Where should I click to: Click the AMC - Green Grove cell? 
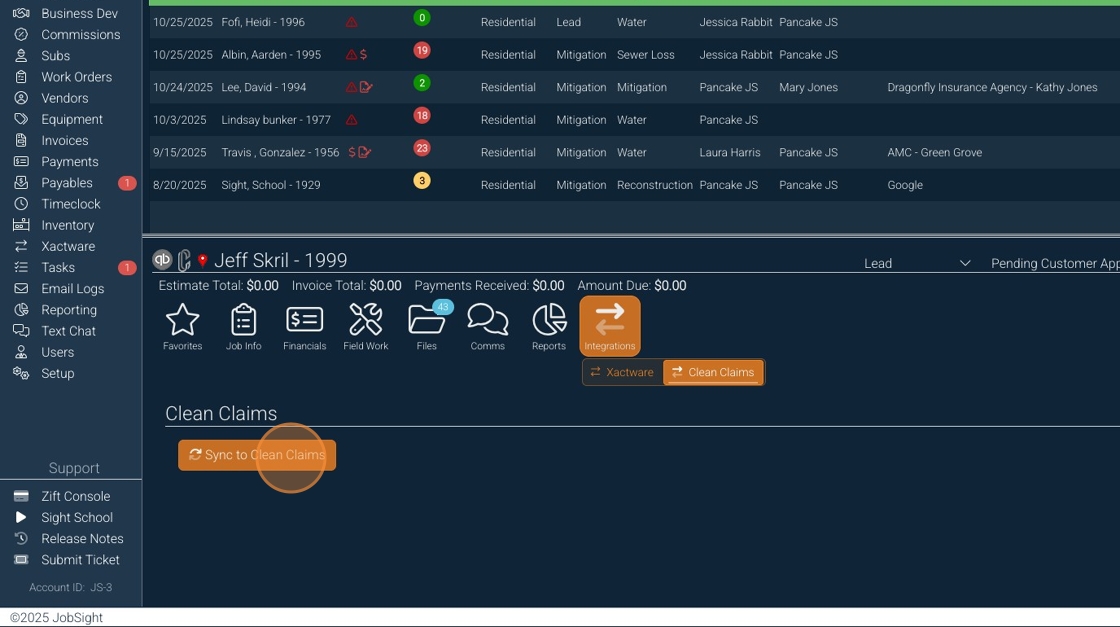[934, 152]
